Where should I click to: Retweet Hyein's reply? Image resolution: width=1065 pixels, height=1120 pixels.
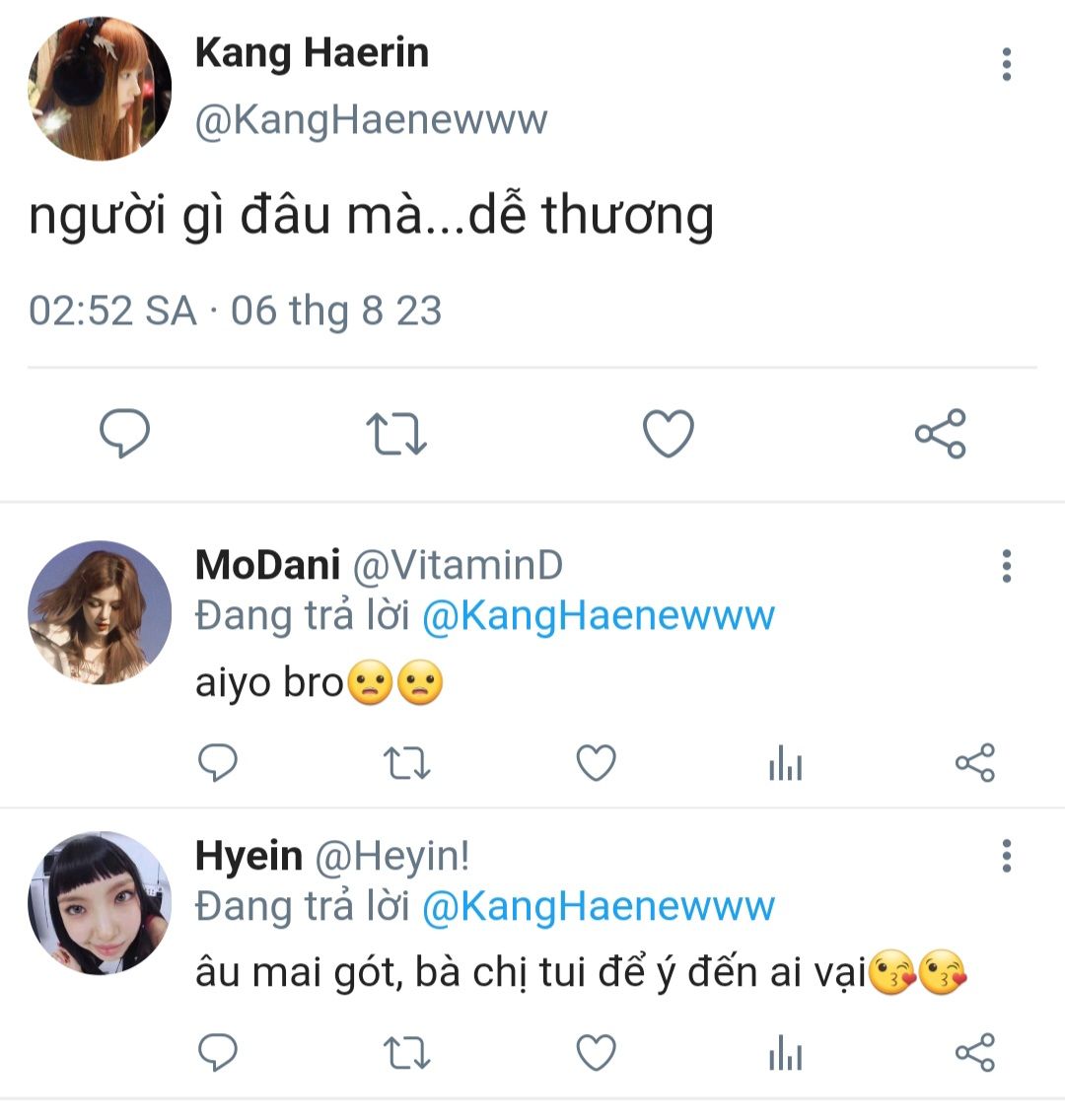coord(405,1054)
